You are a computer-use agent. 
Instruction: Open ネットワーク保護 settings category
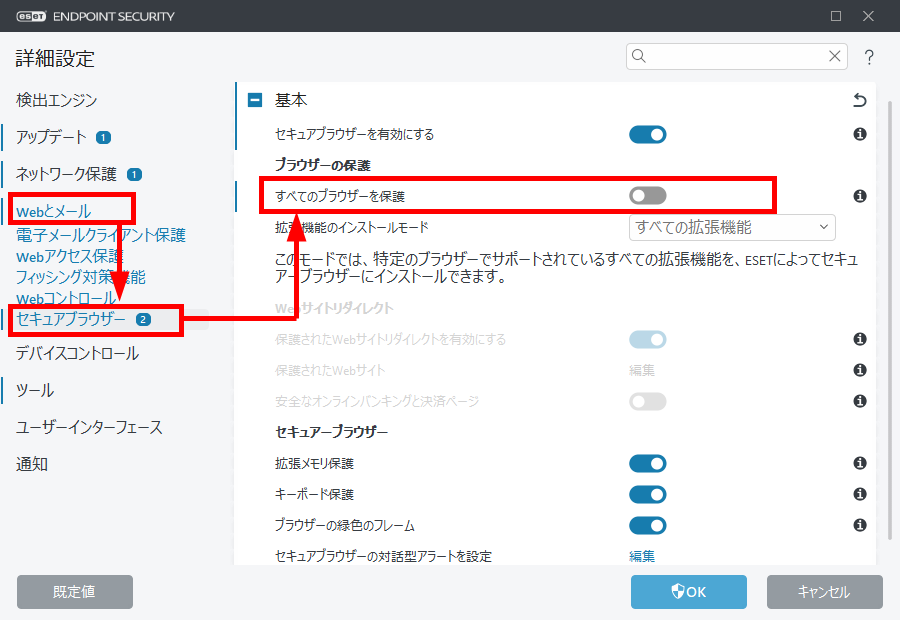point(66,174)
